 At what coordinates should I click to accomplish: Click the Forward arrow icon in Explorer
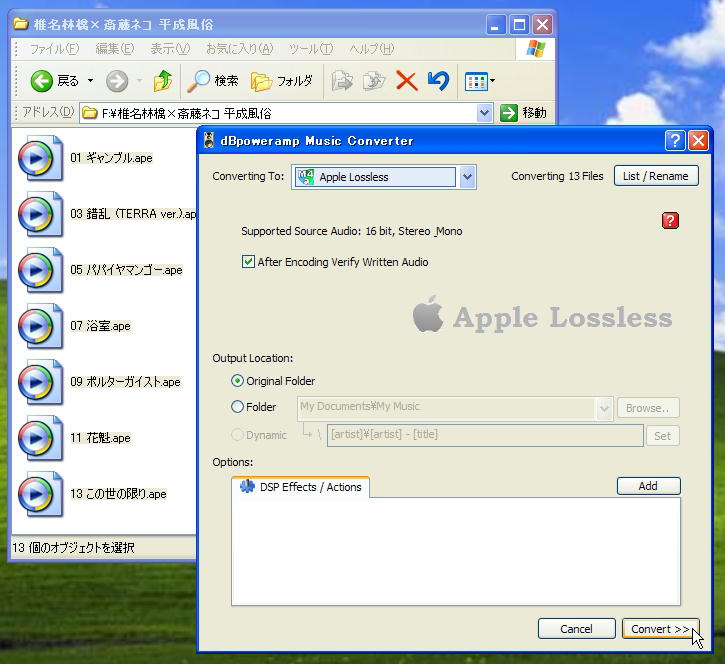click(x=117, y=81)
